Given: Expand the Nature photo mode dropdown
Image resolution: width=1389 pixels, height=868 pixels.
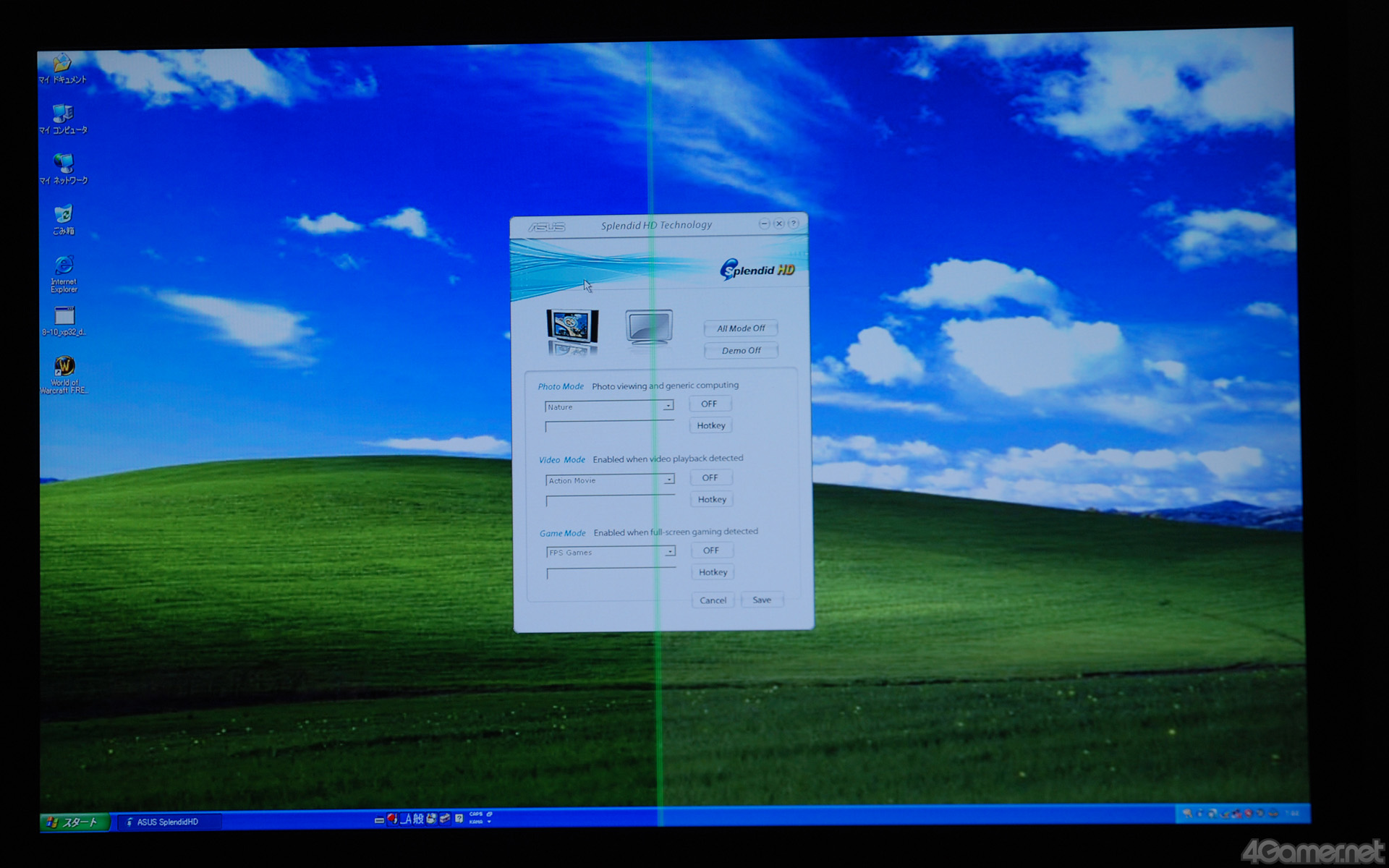Looking at the screenshot, I should coord(668,407).
